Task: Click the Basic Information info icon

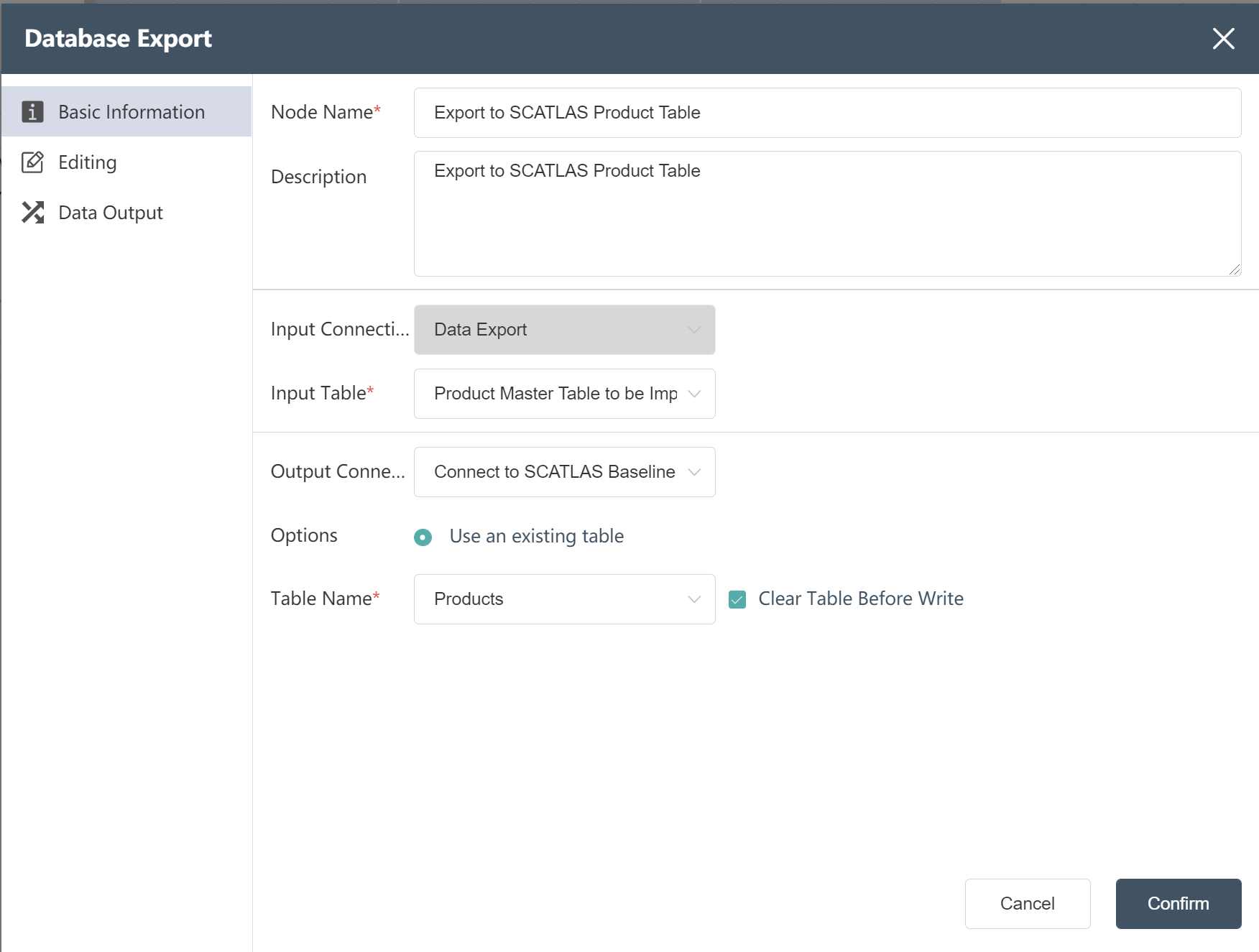Action: tap(32, 112)
